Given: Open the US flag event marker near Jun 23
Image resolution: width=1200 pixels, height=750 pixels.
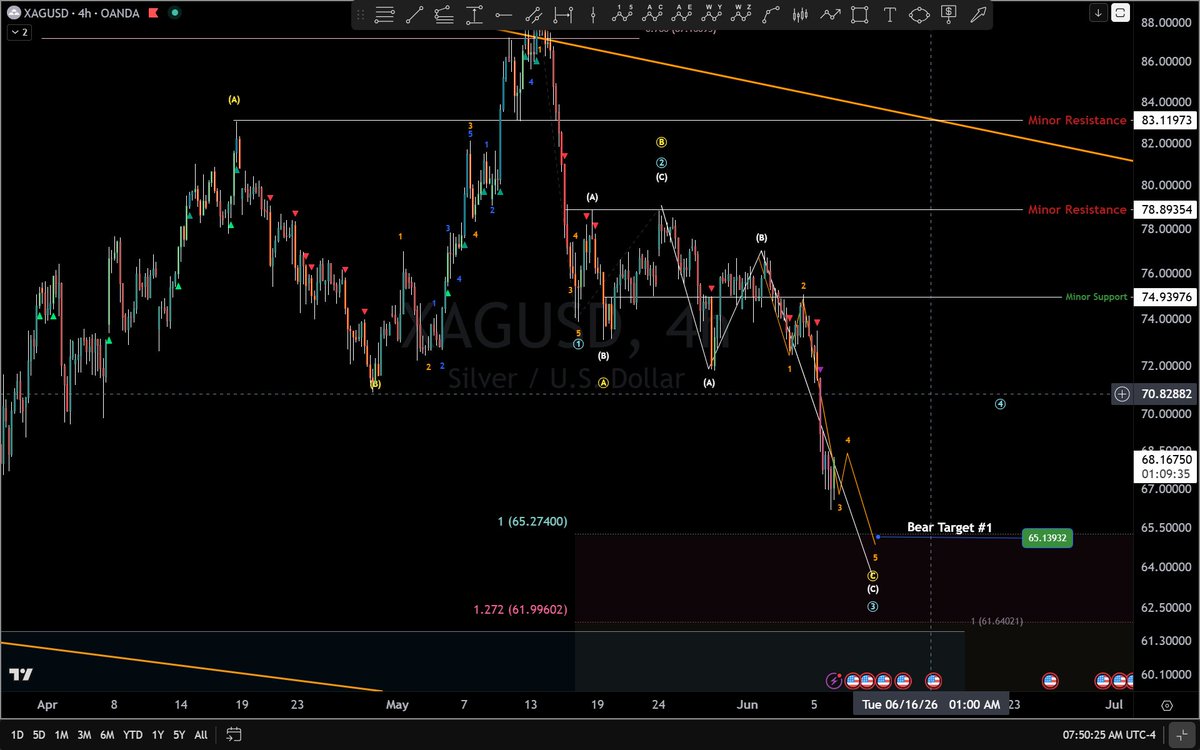Looking at the screenshot, I should tap(1049, 681).
